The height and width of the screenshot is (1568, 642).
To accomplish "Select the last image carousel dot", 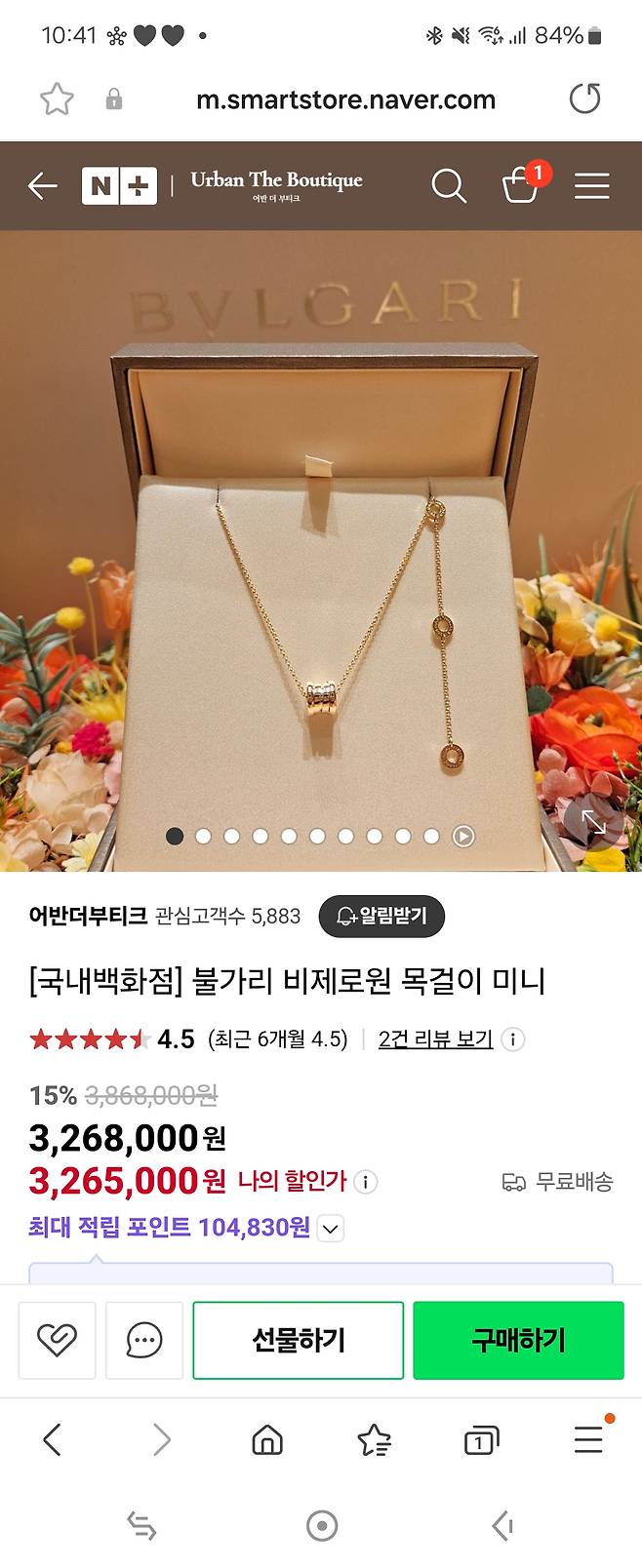I will pyautogui.click(x=431, y=836).
